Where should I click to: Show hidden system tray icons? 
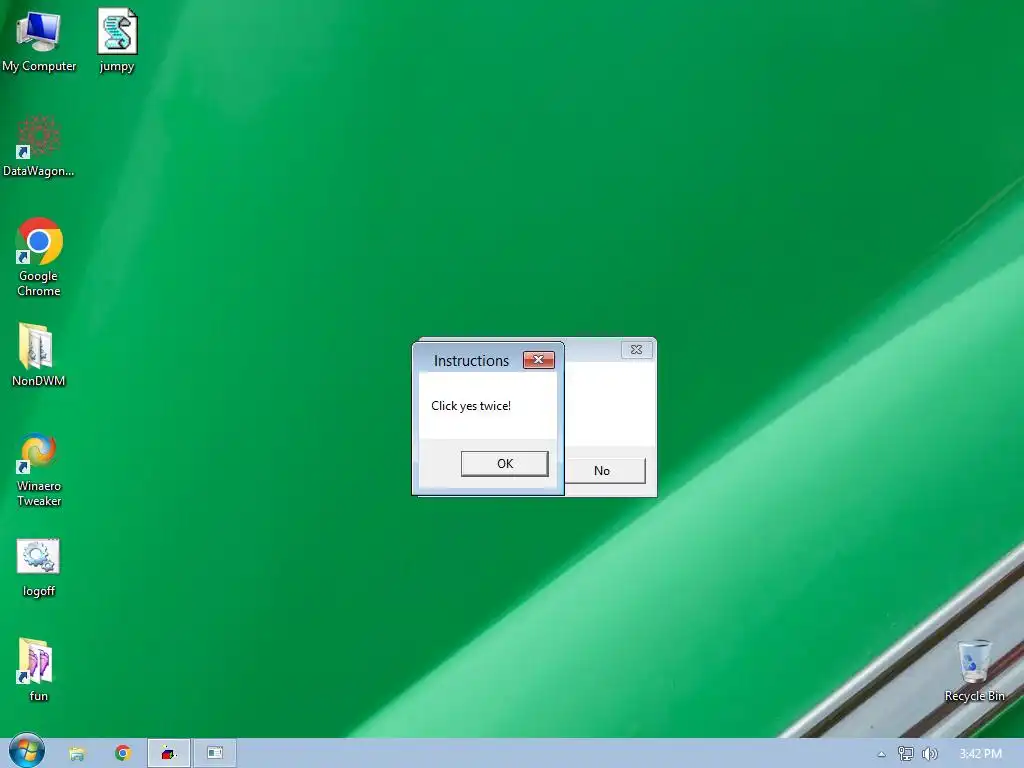tap(881, 754)
